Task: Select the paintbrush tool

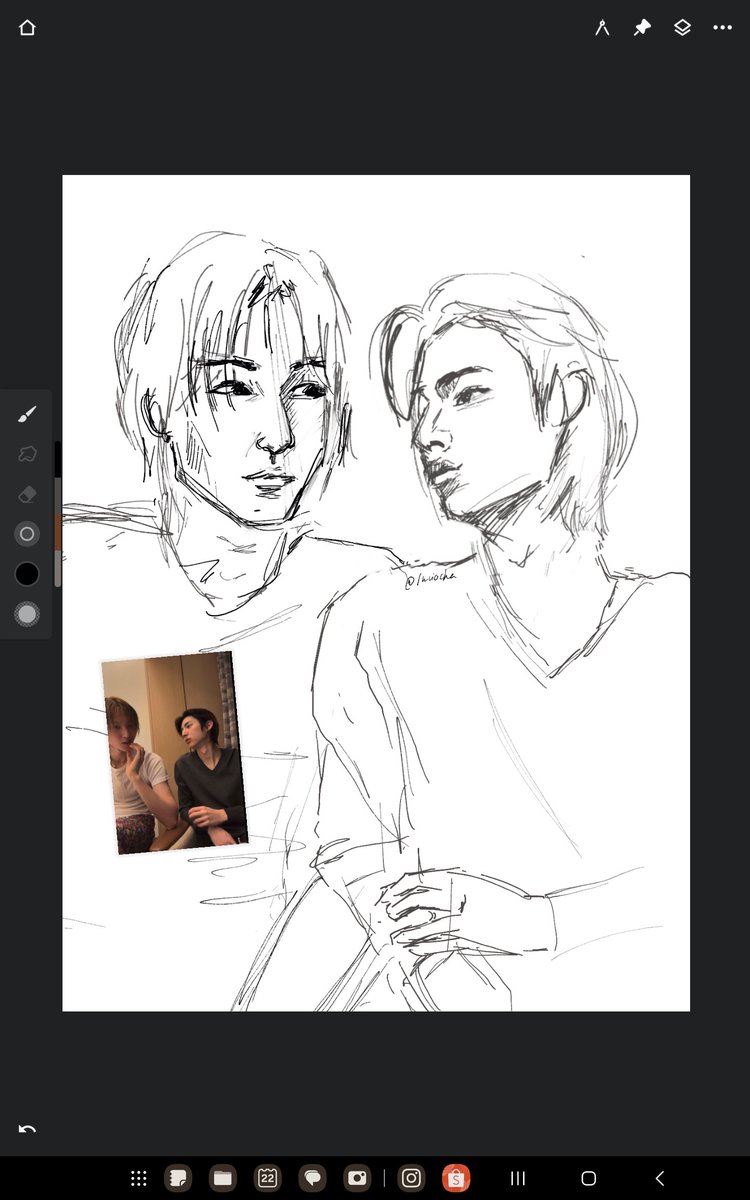Action: [x=27, y=414]
